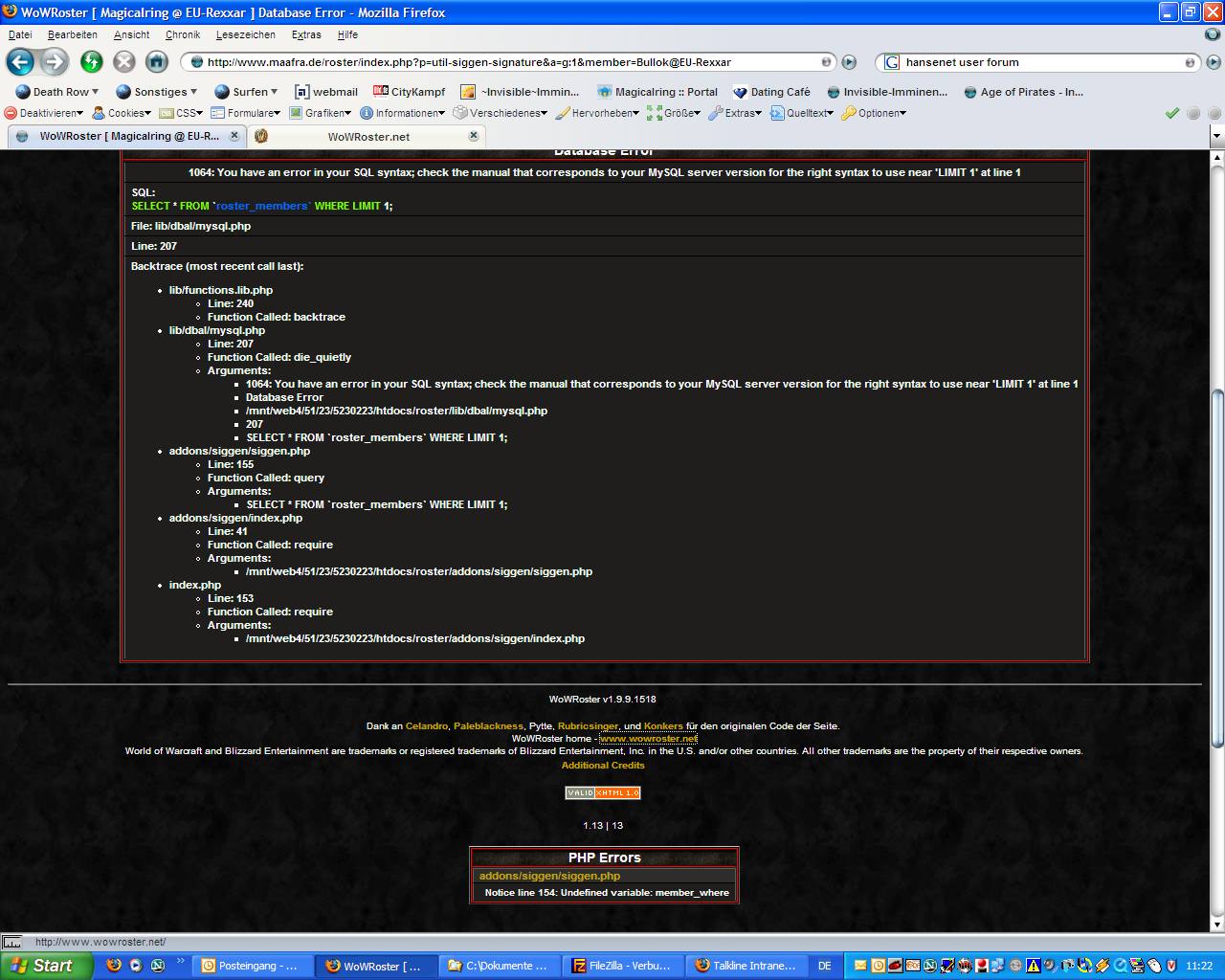The height and width of the screenshot is (980, 1225).
Task: Open the Lesezeichen menu
Action: (245, 34)
